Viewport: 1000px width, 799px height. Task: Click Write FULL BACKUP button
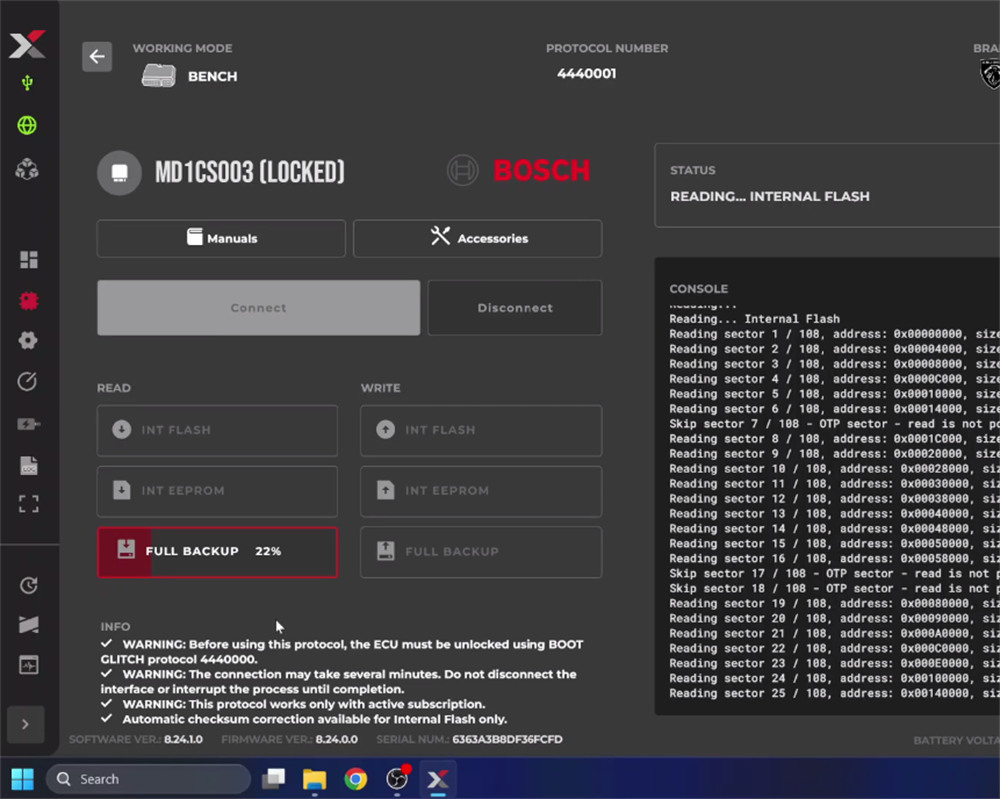tap(481, 552)
